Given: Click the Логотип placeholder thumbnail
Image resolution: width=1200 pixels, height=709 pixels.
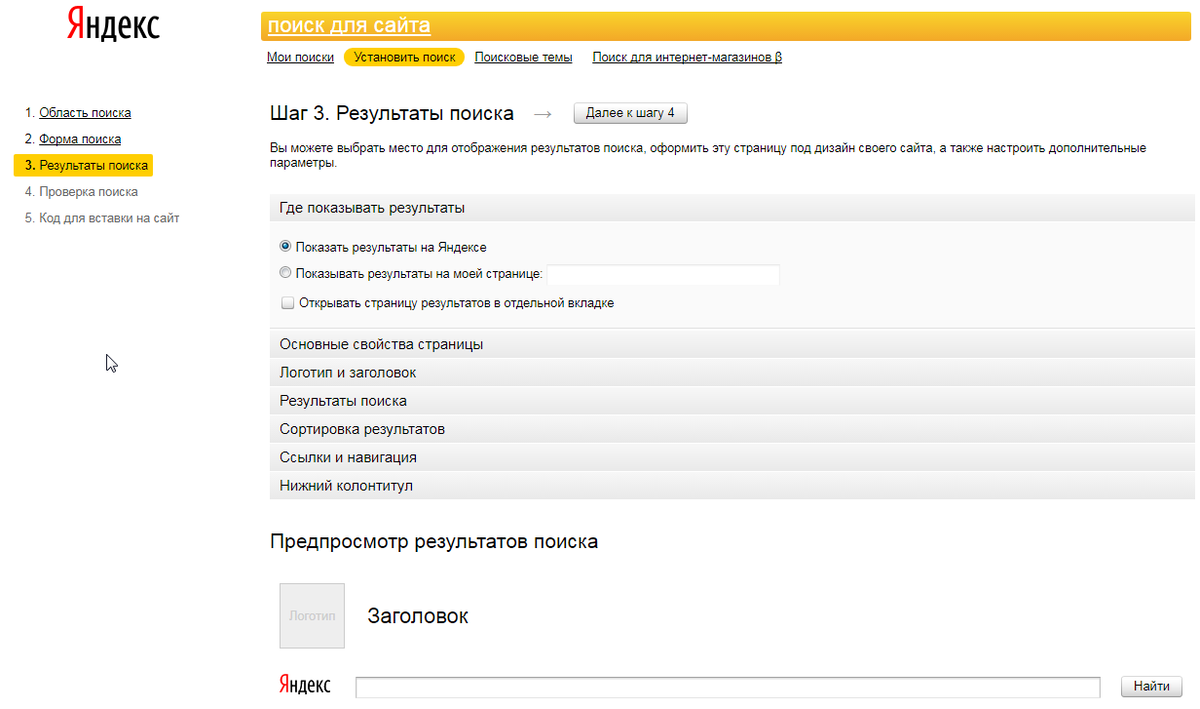Looking at the screenshot, I should coord(312,616).
